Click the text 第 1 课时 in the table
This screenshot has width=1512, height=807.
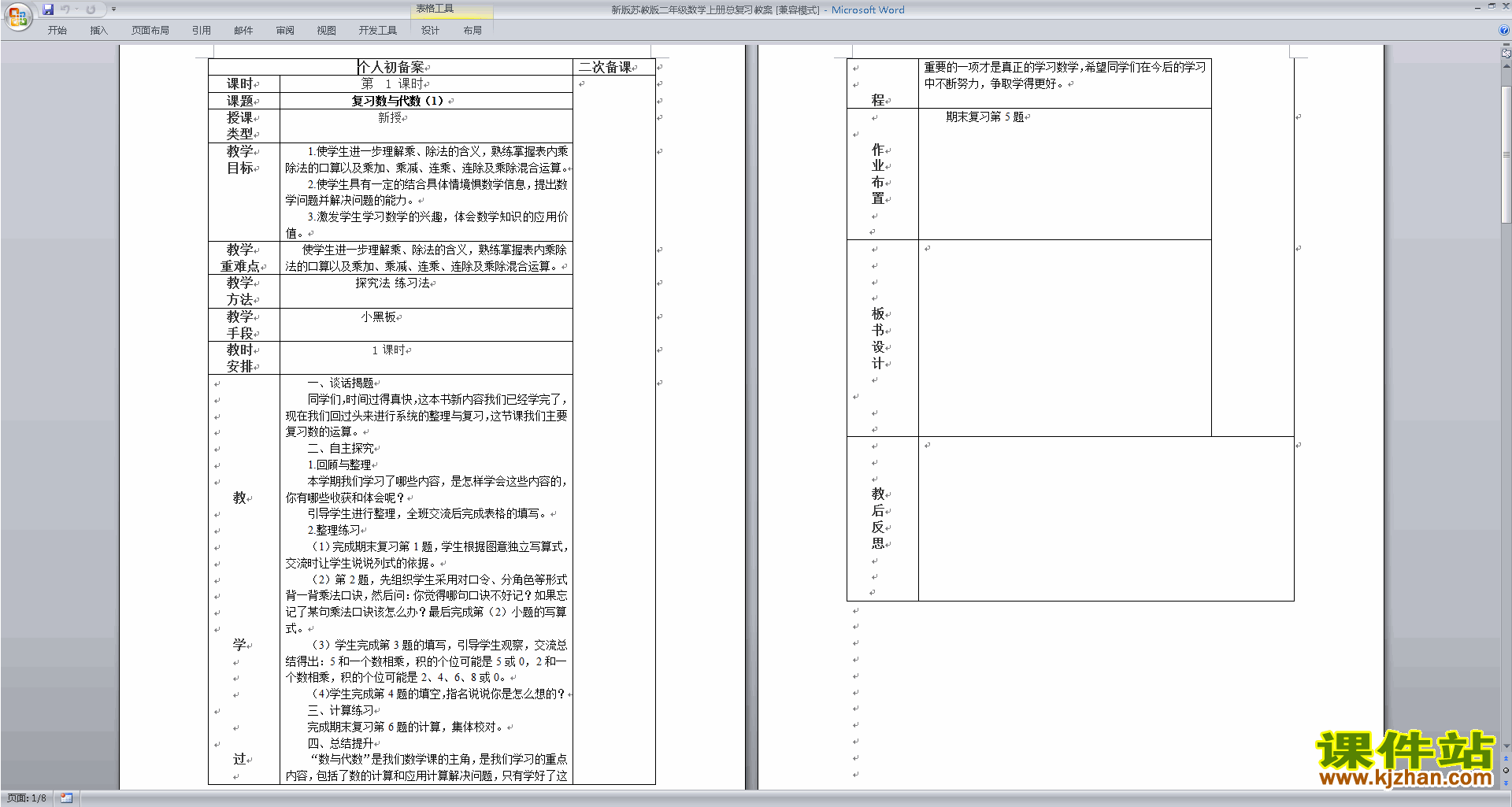coord(391,83)
